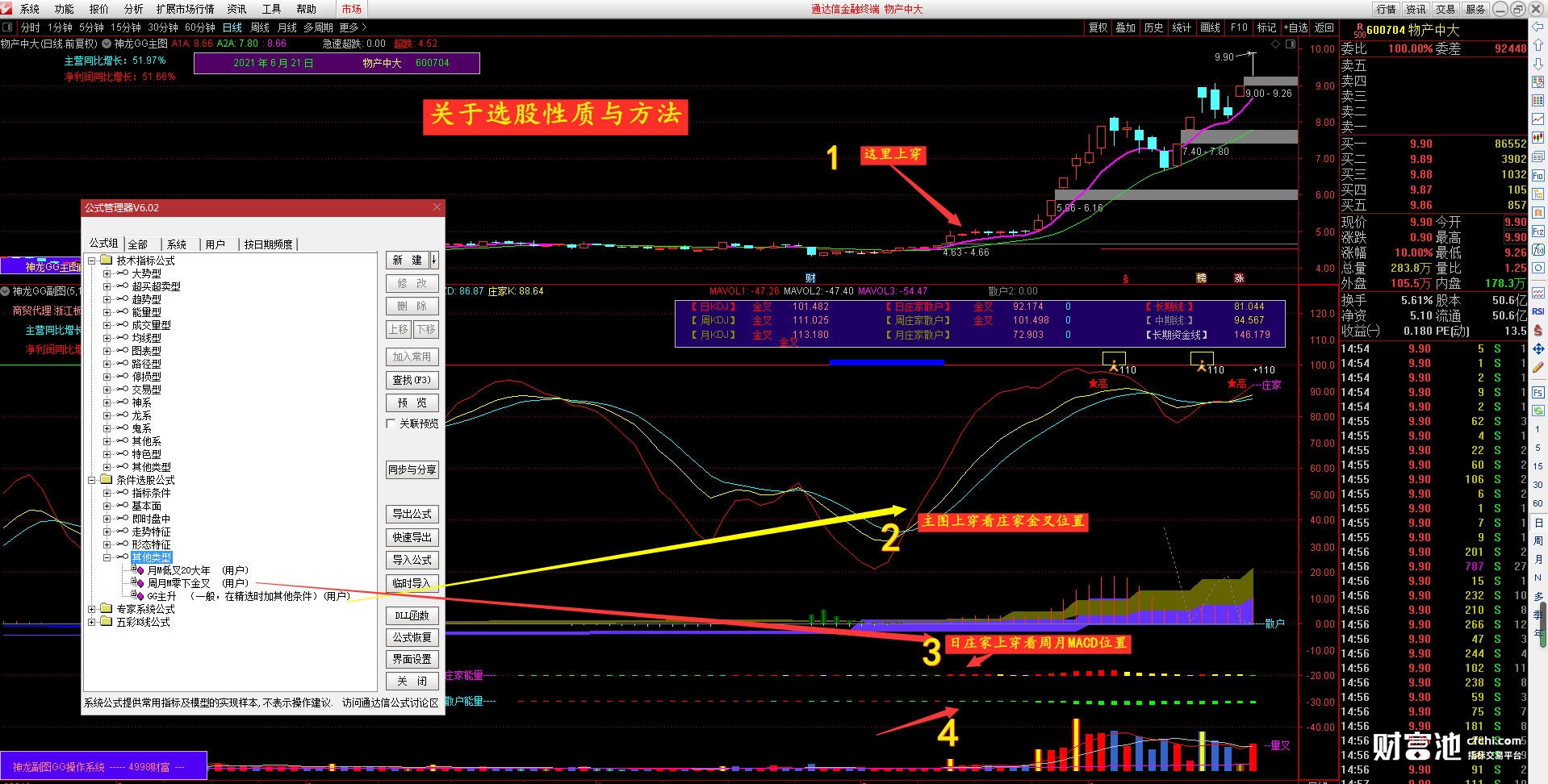Viewport: 1548px width, 784px height.
Task: Click the back arrow icon in right sidebar
Action: (1538, 27)
